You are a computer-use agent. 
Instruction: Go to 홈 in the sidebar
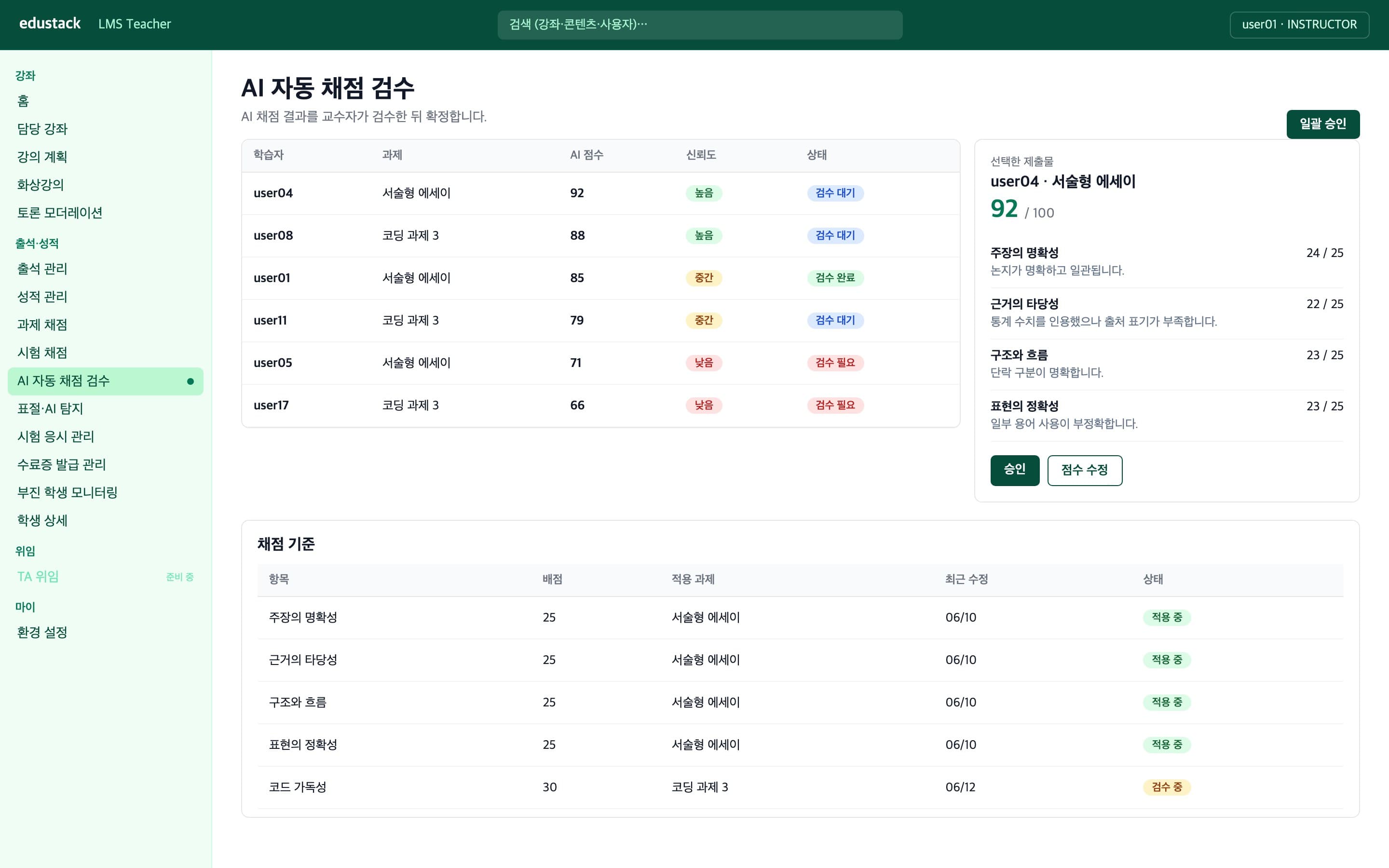point(106,101)
